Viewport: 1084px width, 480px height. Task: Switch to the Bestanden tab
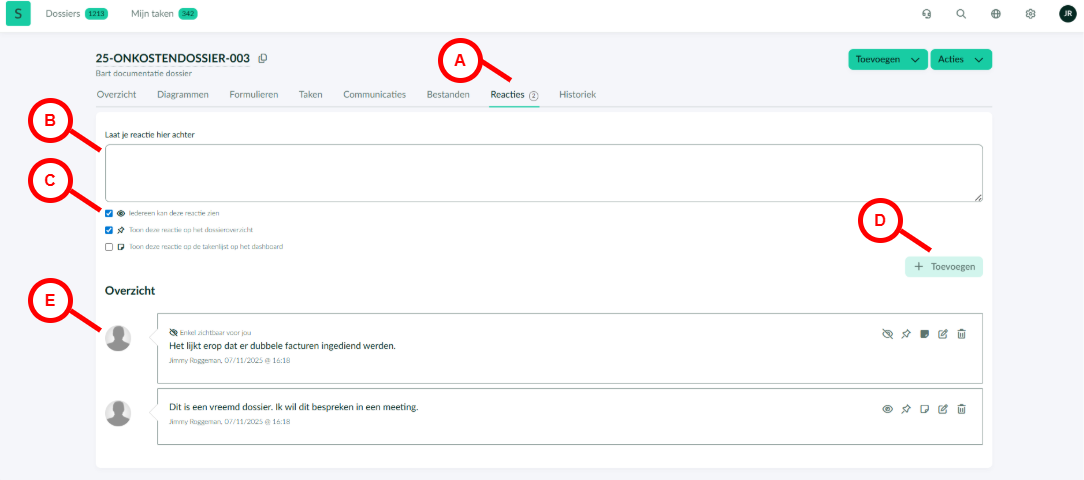448,95
